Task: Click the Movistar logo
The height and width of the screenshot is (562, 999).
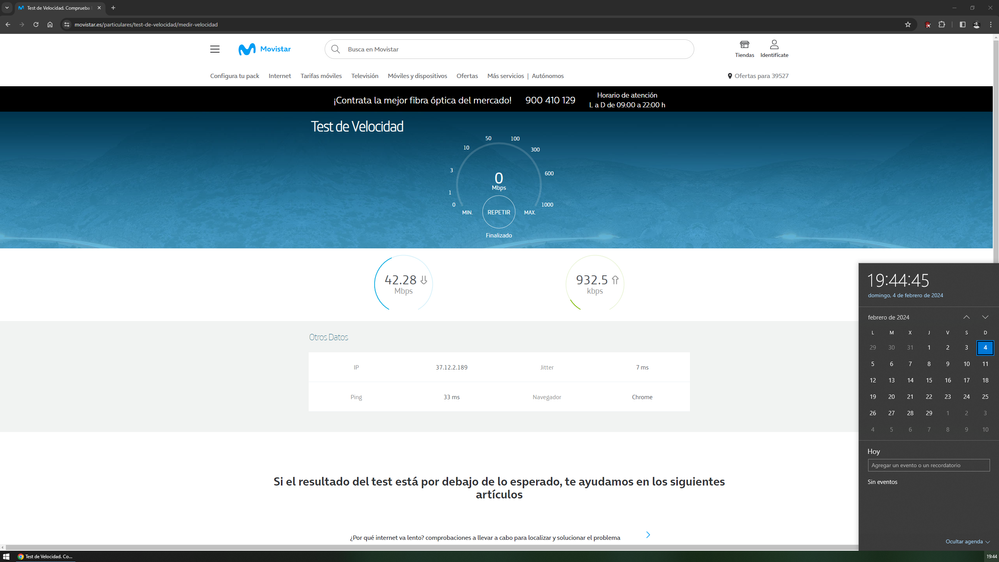Action: pos(264,49)
